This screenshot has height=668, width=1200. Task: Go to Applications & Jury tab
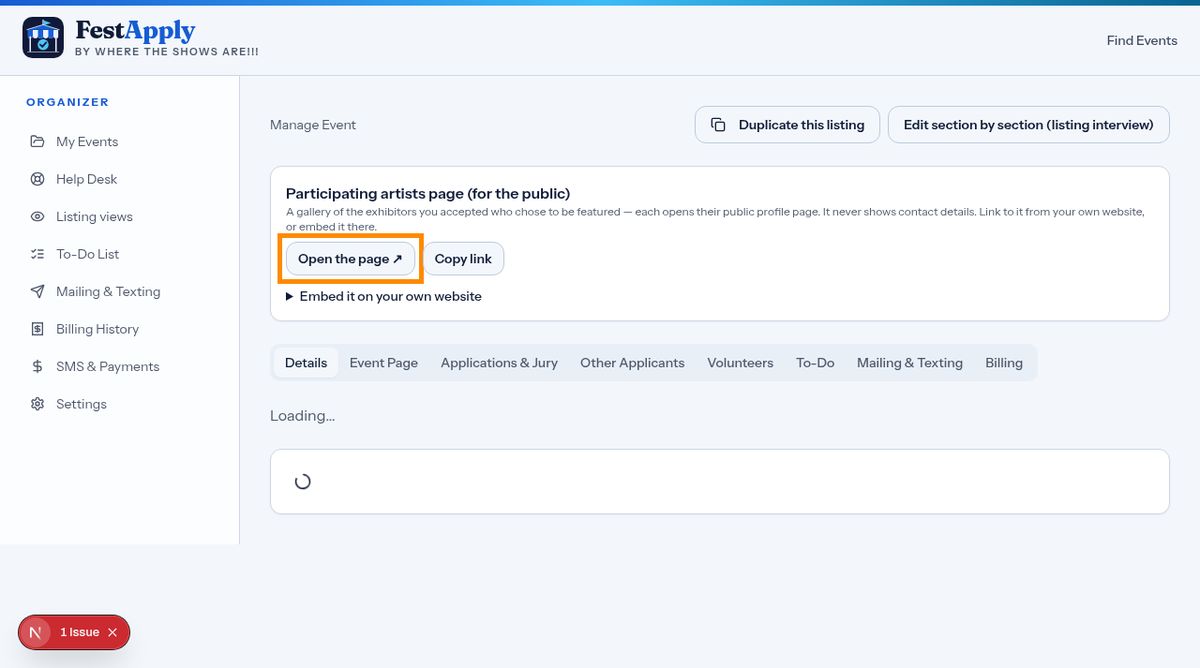(x=499, y=363)
